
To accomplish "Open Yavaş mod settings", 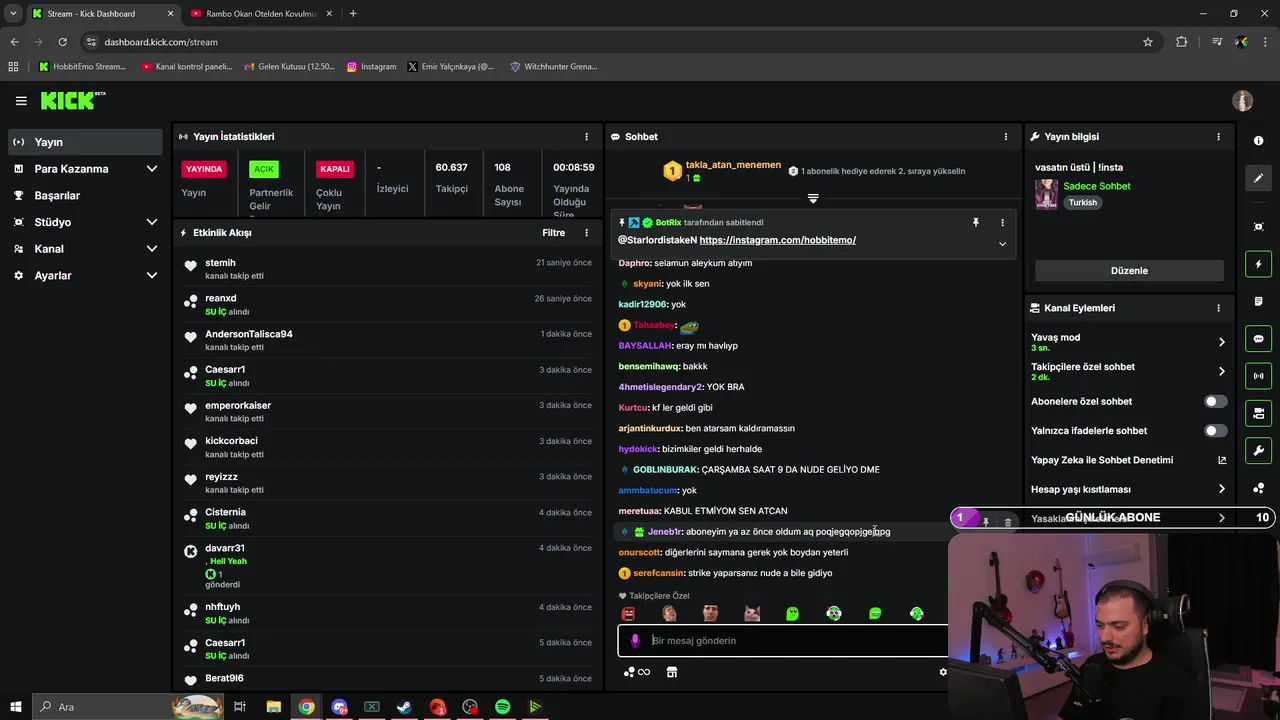I will pos(1128,342).
